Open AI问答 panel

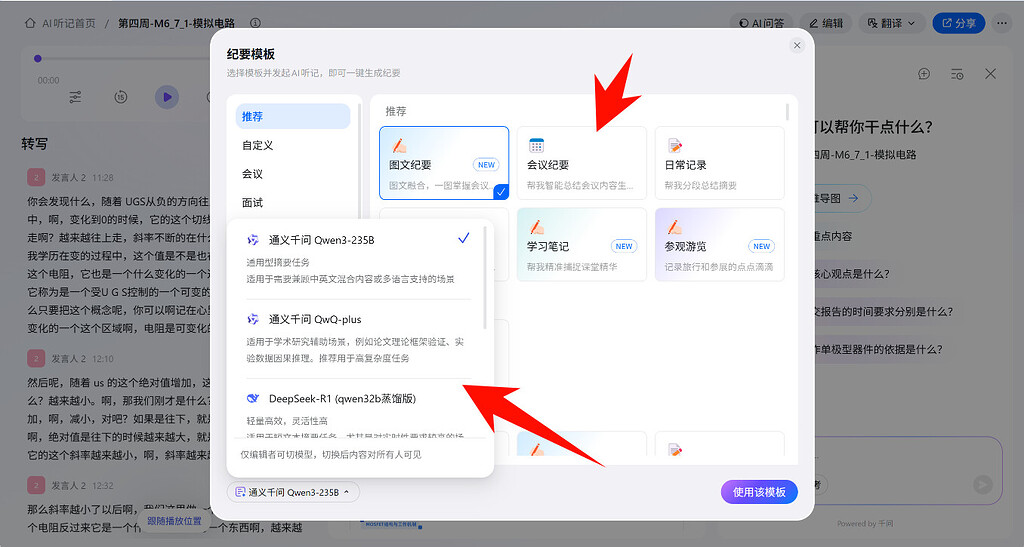point(761,23)
